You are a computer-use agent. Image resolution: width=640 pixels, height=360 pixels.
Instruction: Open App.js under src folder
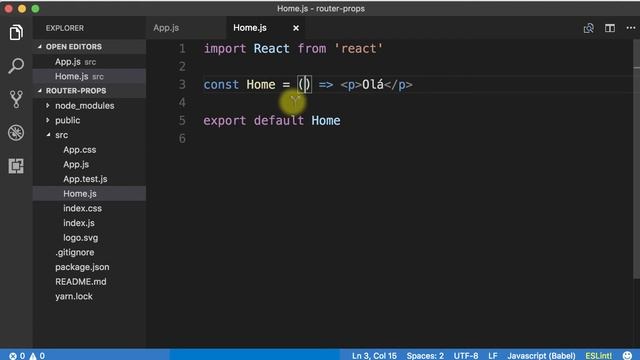[x=76, y=164]
